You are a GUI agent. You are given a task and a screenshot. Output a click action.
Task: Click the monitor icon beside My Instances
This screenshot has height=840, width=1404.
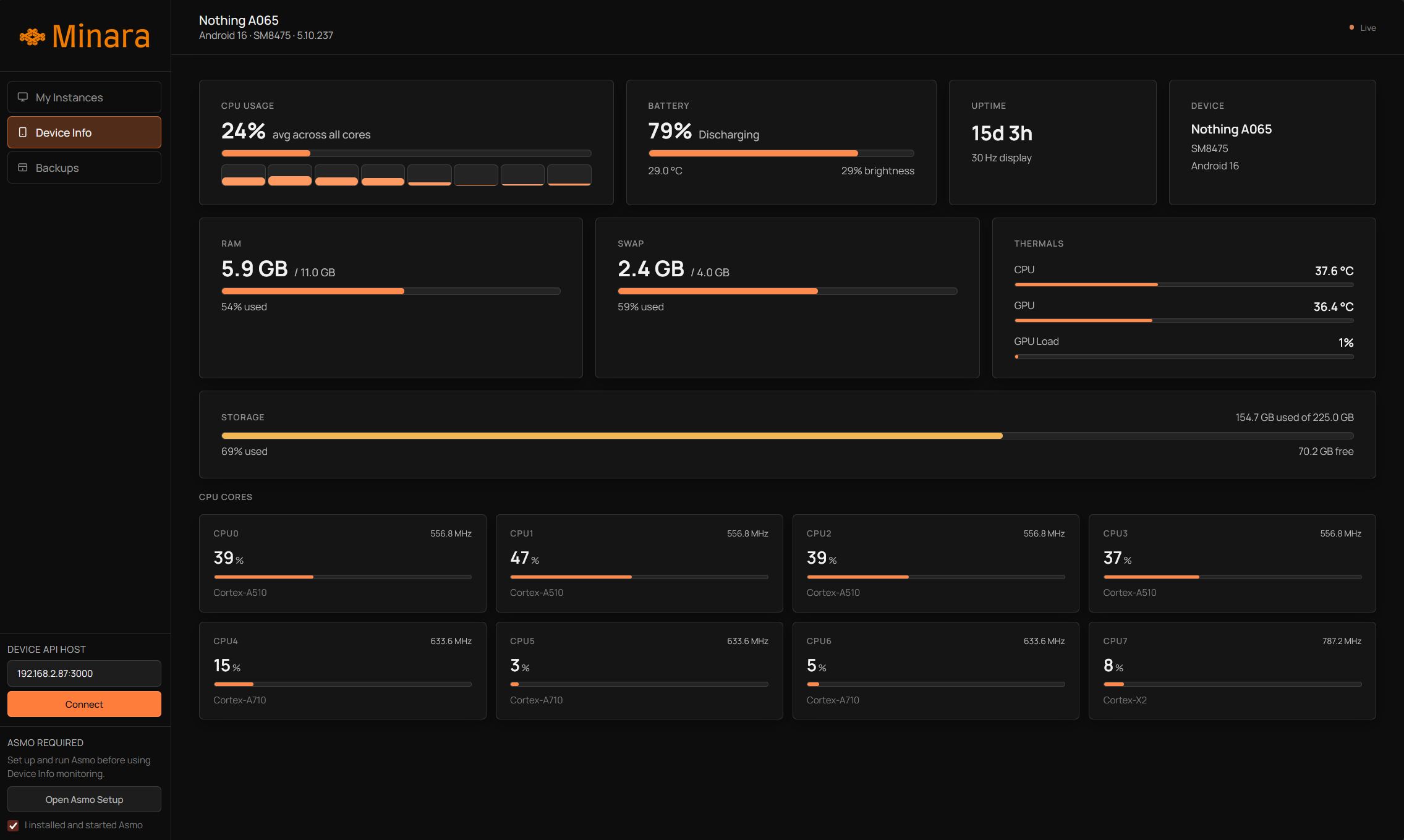(23, 97)
